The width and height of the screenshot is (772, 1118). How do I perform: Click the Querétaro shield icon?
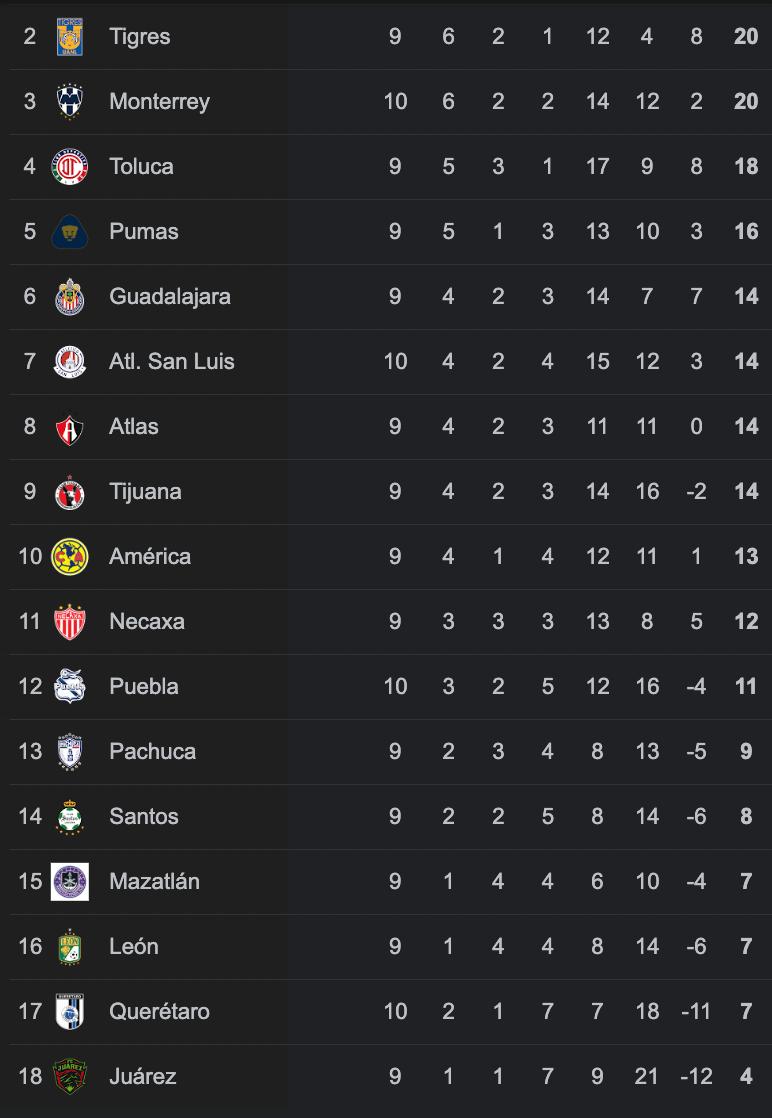pyautogui.click(x=70, y=1012)
